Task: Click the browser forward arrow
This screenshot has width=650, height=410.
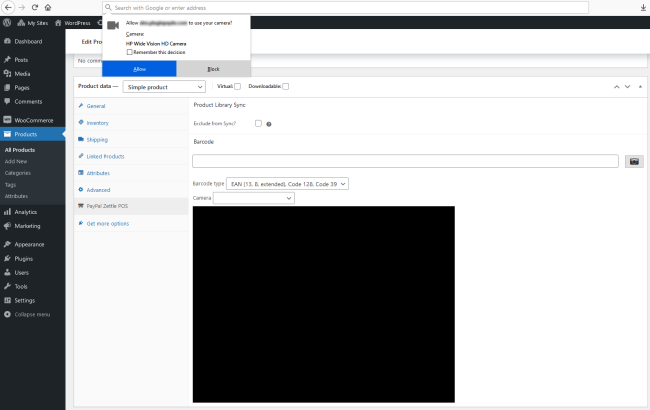Action: pyautogui.click(x=22, y=7)
